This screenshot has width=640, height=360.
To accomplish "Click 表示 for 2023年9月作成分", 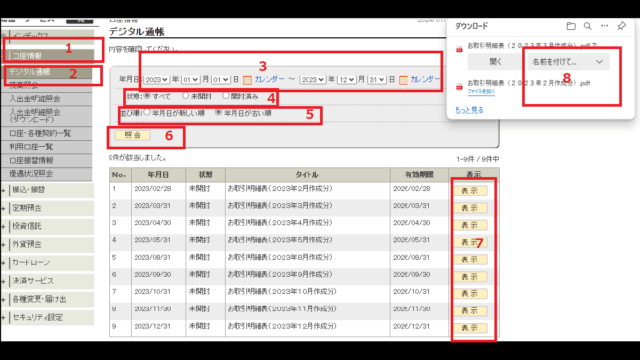I will (x=470, y=277).
